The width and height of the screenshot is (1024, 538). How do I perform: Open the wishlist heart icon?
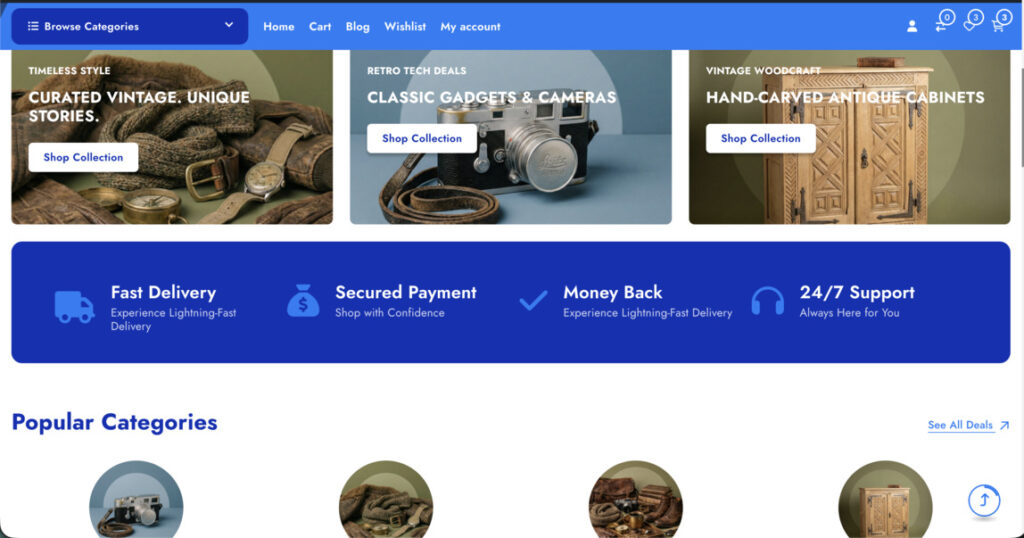972,22
